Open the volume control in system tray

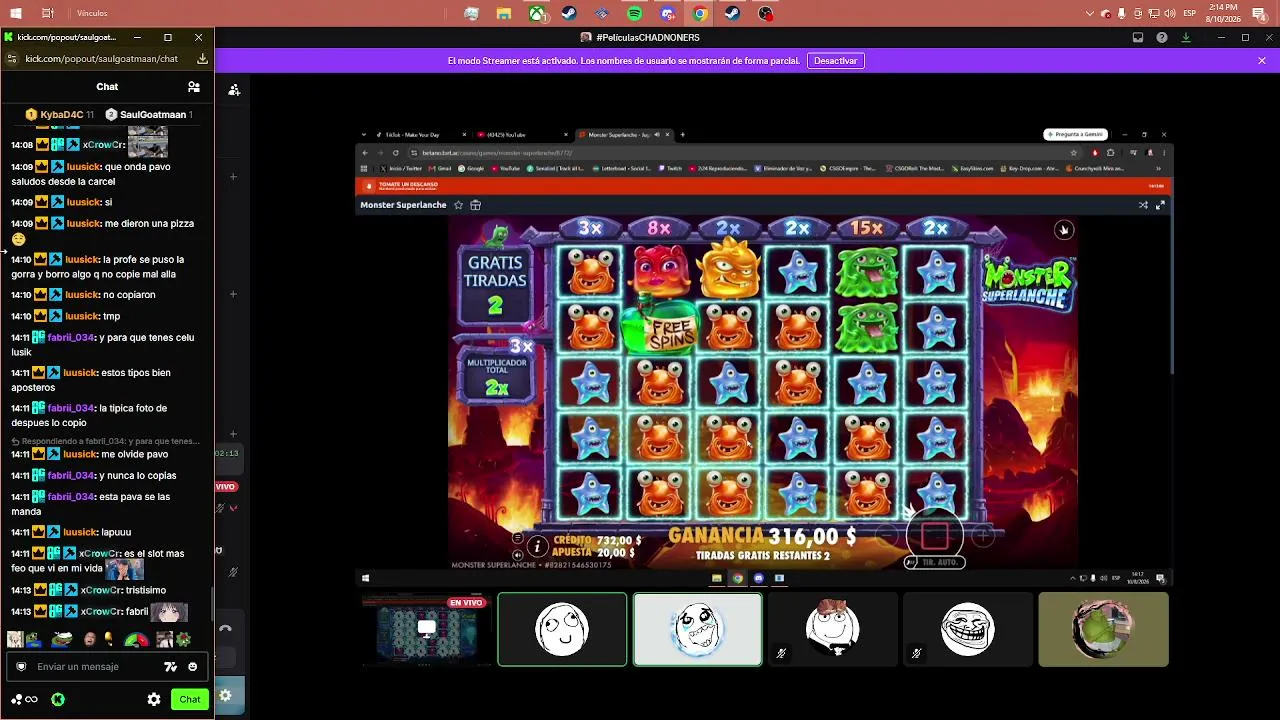point(1171,14)
